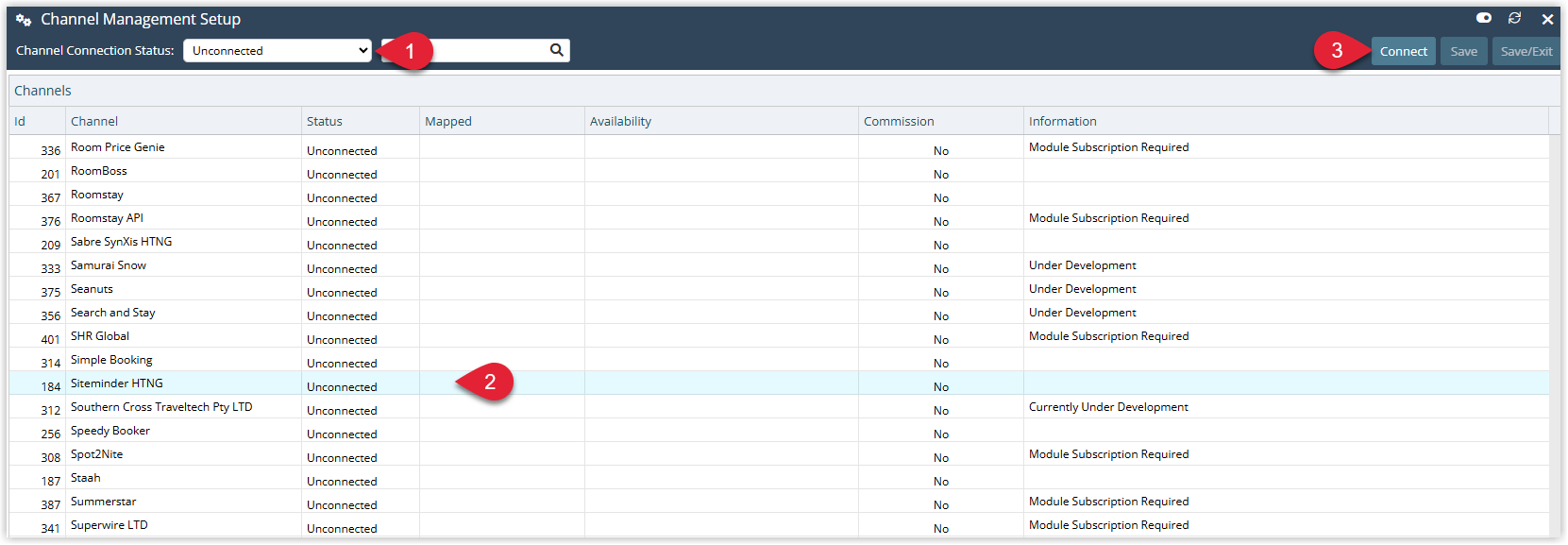The height and width of the screenshot is (545, 1568).
Task: Select the Room Price Genie row
Action: click(779, 146)
